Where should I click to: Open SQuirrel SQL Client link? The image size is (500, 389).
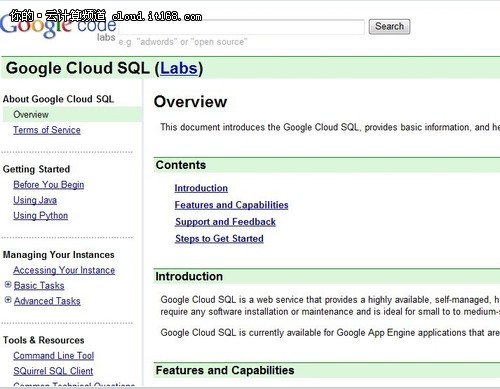(53, 371)
